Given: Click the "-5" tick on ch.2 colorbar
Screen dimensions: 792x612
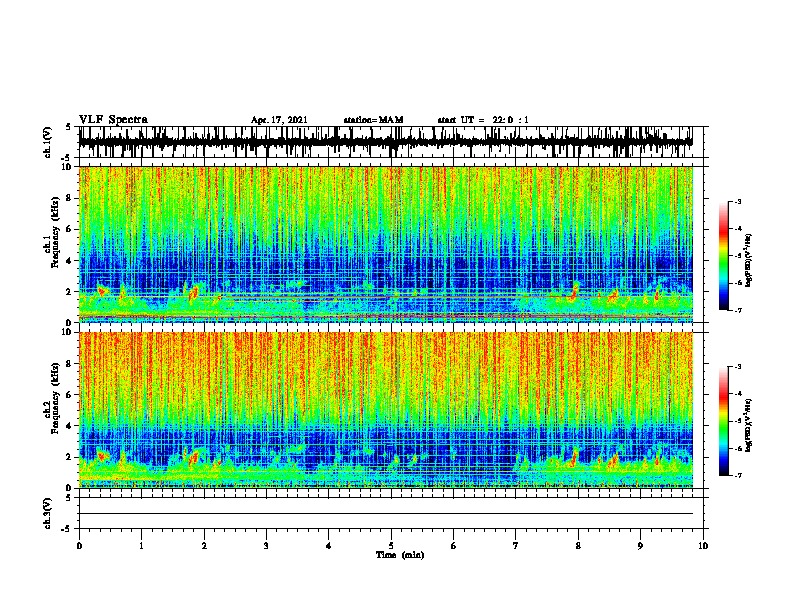Looking at the screenshot, I should click(x=737, y=421).
